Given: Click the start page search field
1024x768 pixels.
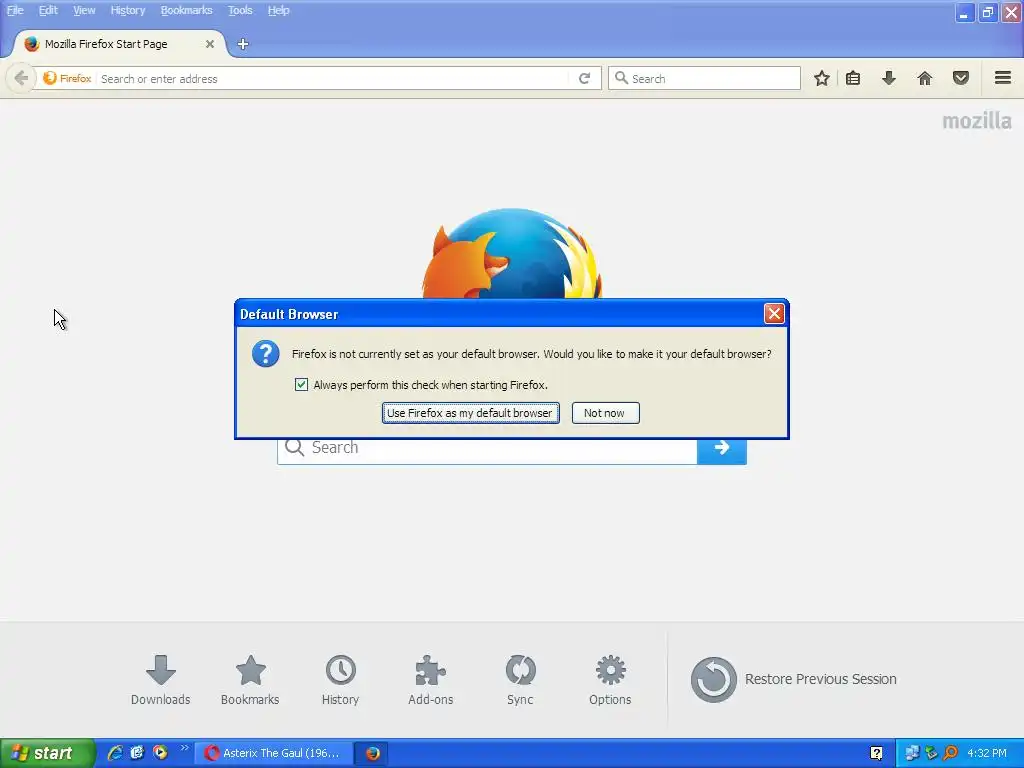Looking at the screenshot, I should [x=487, y=448].
